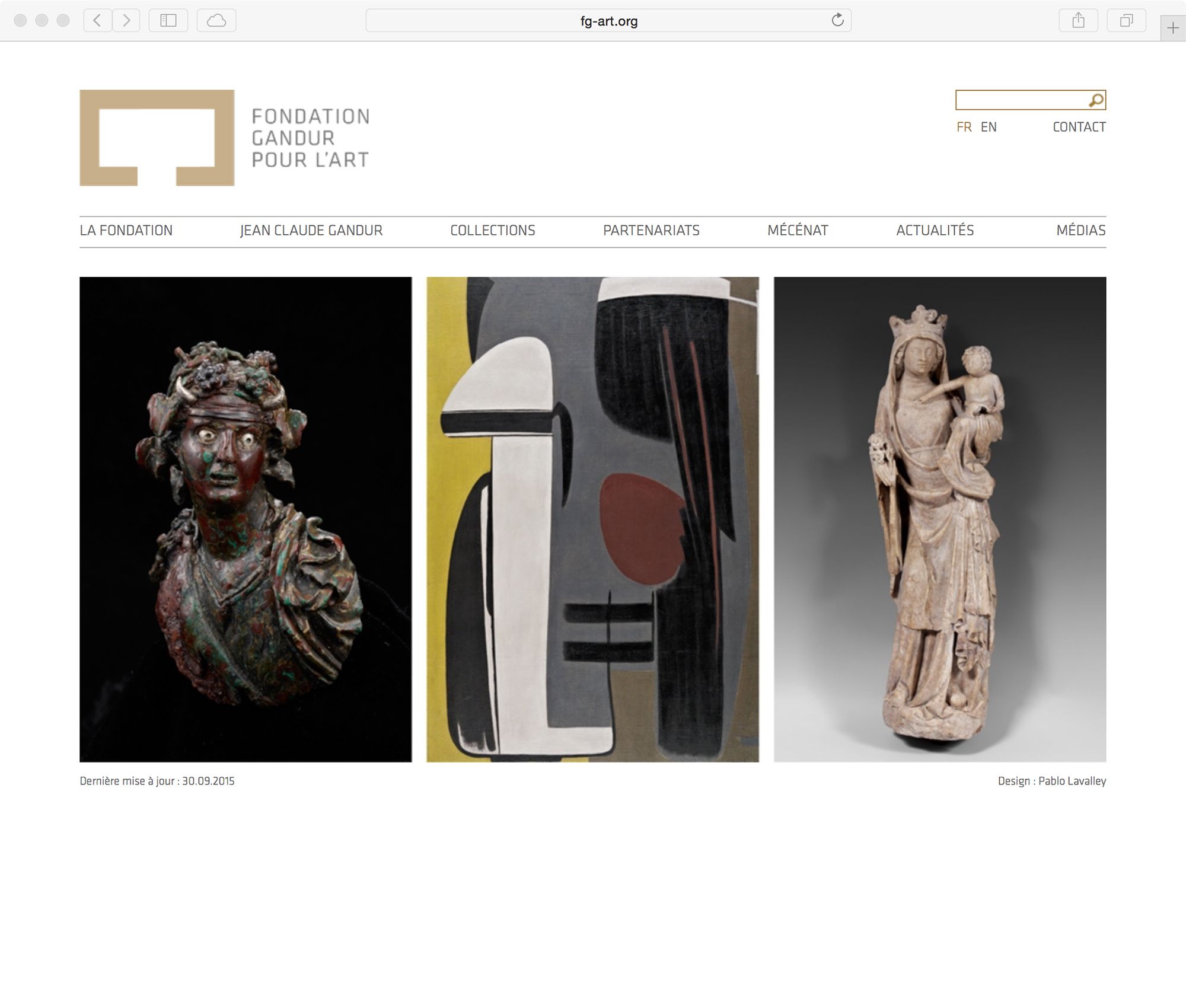1186x1008 pixels.
Task: Open the Partenariats menu item
Action: pyautogui.click(x=651, y=231)
